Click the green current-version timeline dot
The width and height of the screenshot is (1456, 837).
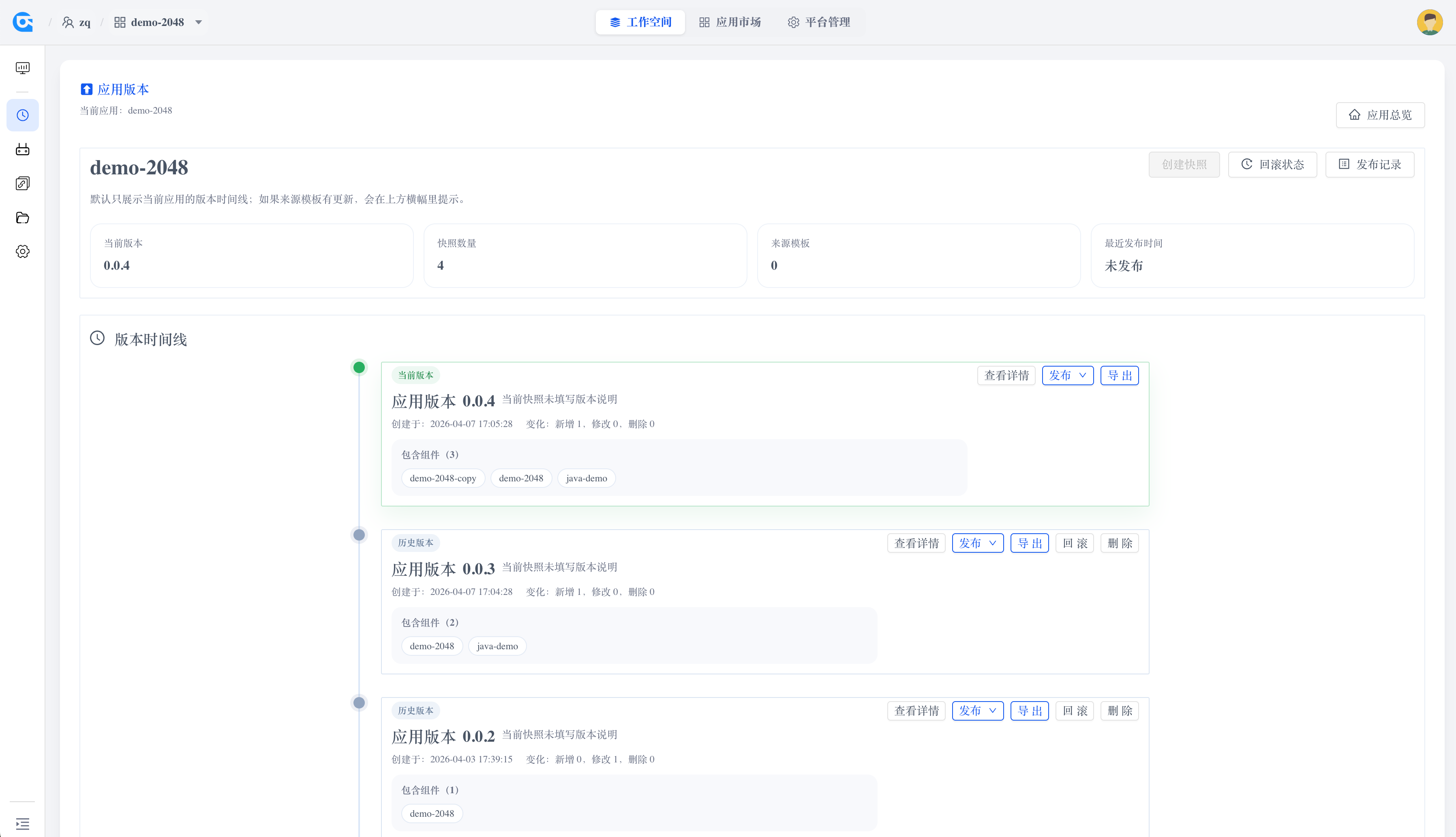coord(359,367)
